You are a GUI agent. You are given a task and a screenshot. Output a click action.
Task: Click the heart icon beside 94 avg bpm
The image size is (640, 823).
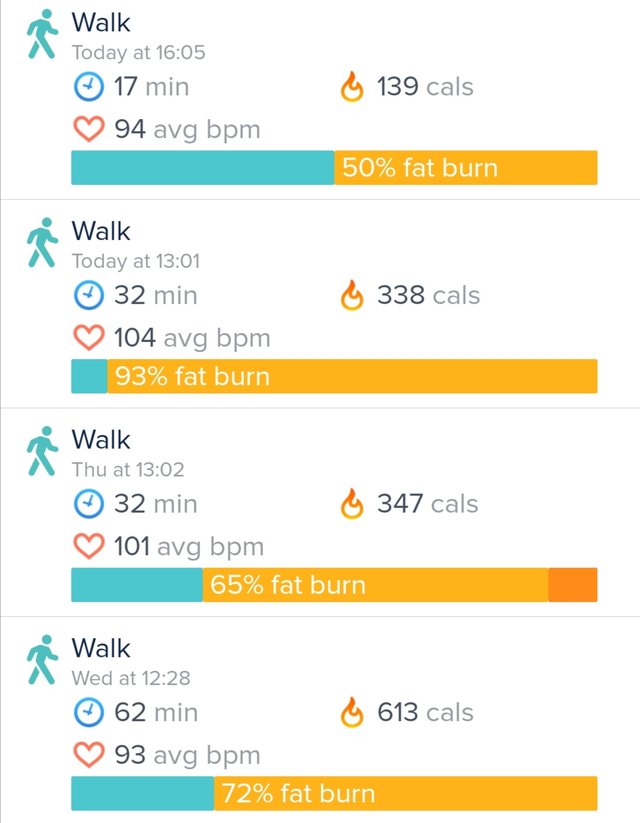coord(89,129)
